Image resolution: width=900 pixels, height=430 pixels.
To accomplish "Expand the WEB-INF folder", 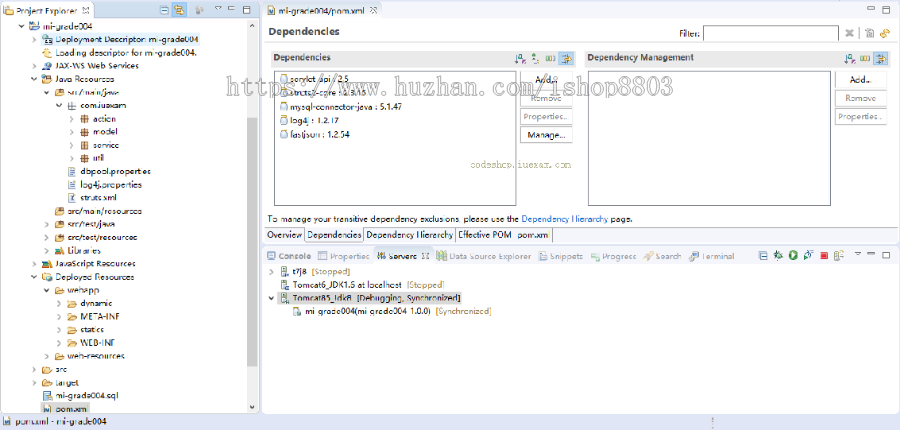I will tap(59, 343).
